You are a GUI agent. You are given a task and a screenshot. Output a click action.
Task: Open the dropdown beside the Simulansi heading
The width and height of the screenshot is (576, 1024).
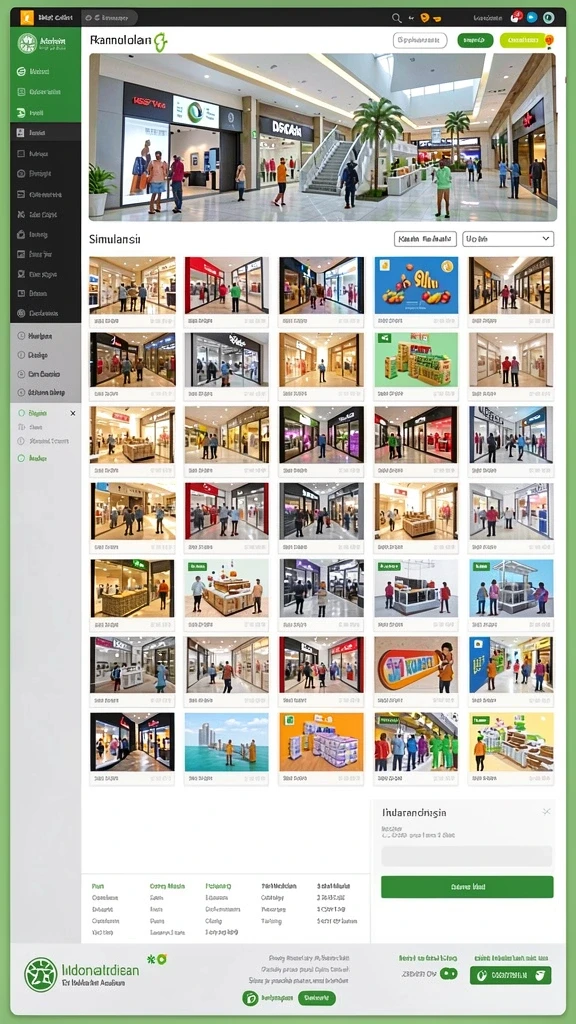click(x=508, y=239)
